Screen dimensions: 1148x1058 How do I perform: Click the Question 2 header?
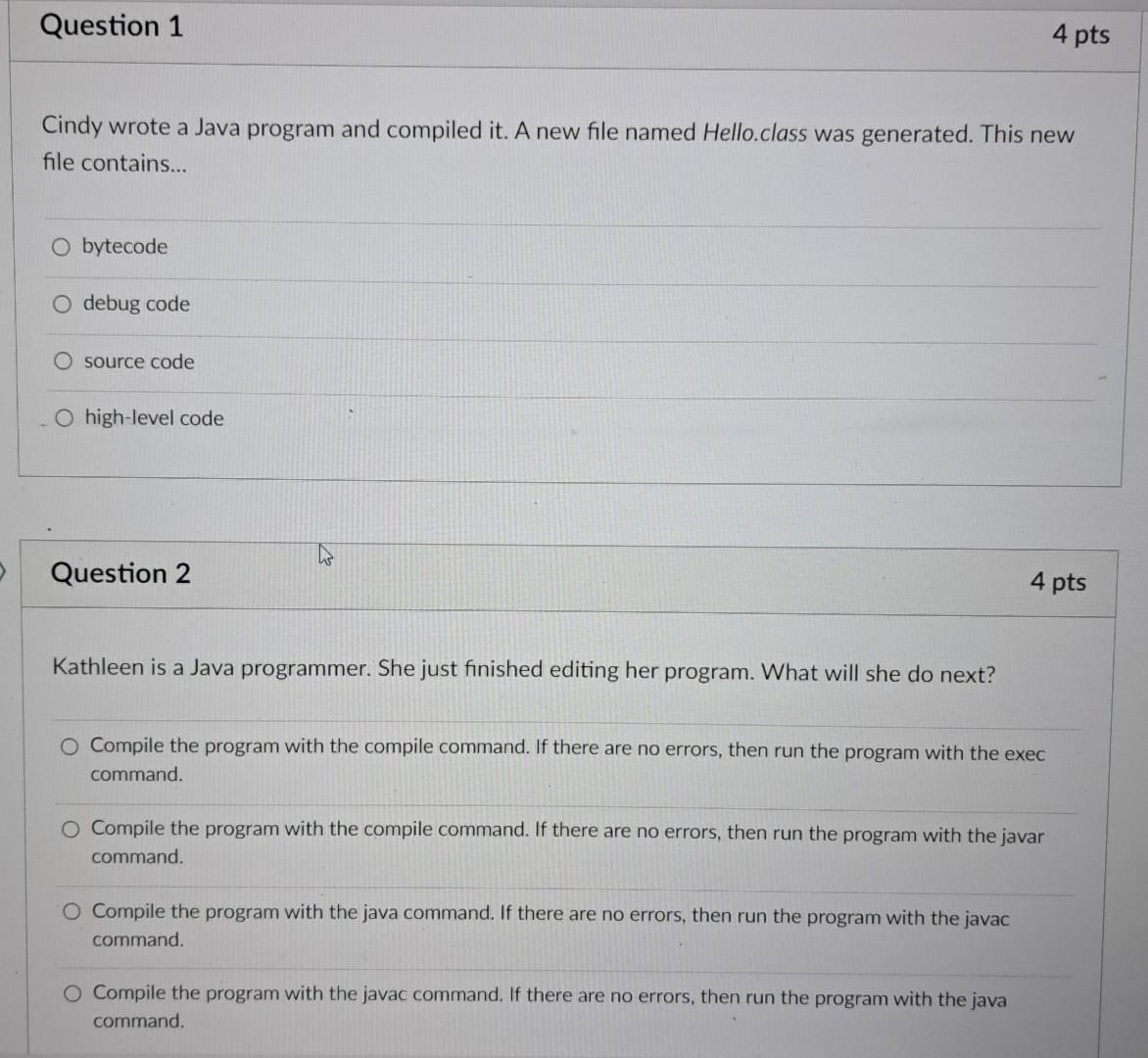[120, 573]
